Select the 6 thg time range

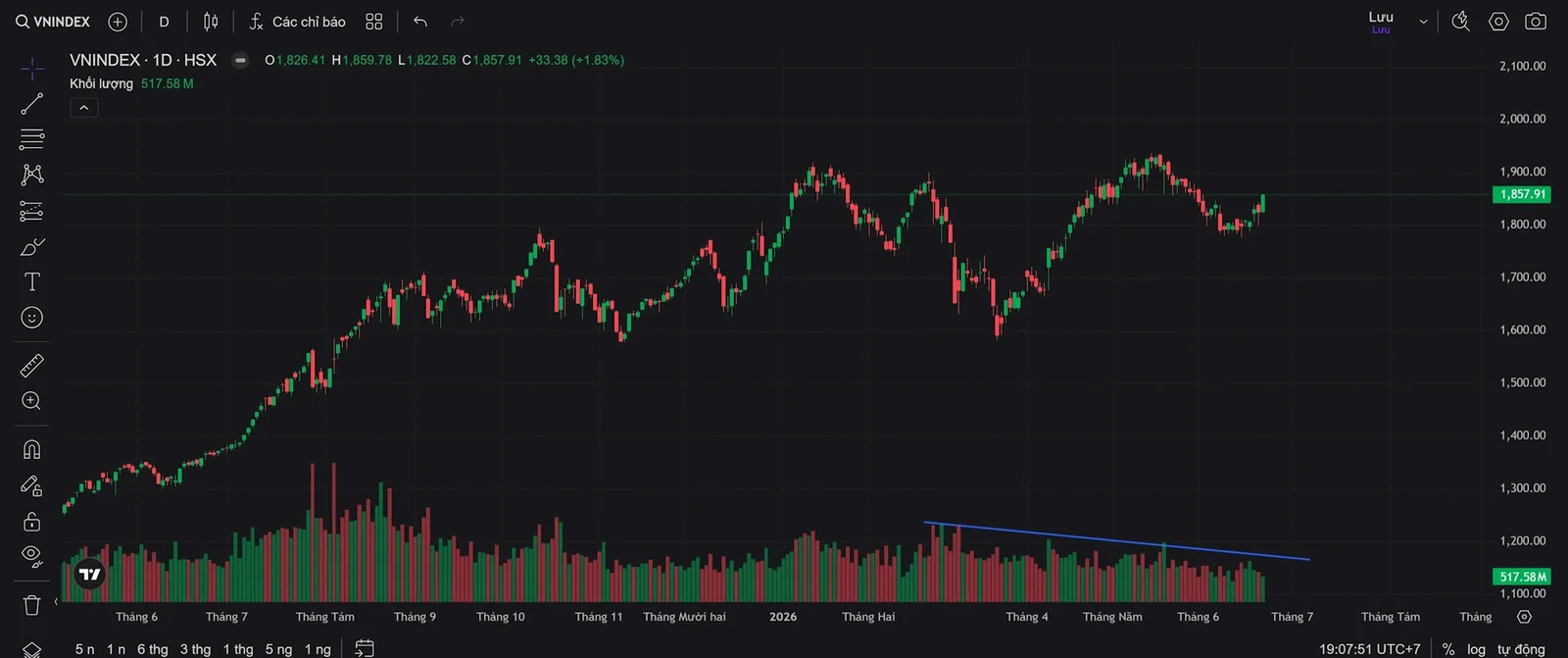152,649
